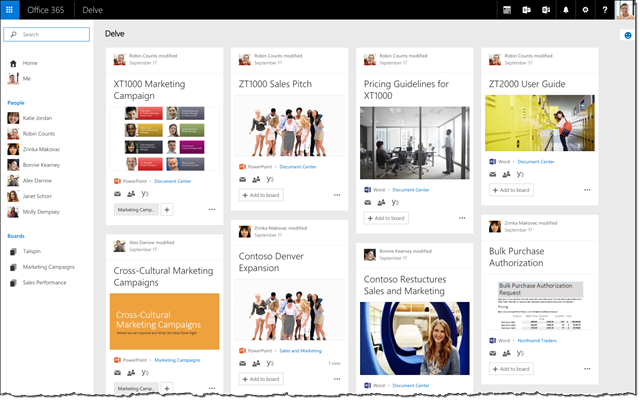The image size is (640, 400).
Task: Open Pricing Guidelines for XT1000 thumbnail
Action: 415,143
